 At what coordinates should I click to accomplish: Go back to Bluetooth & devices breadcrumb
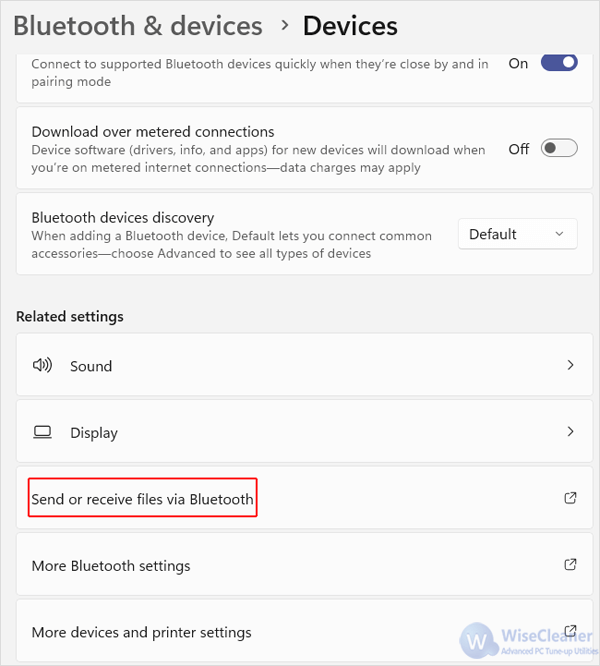click(138, 26)
